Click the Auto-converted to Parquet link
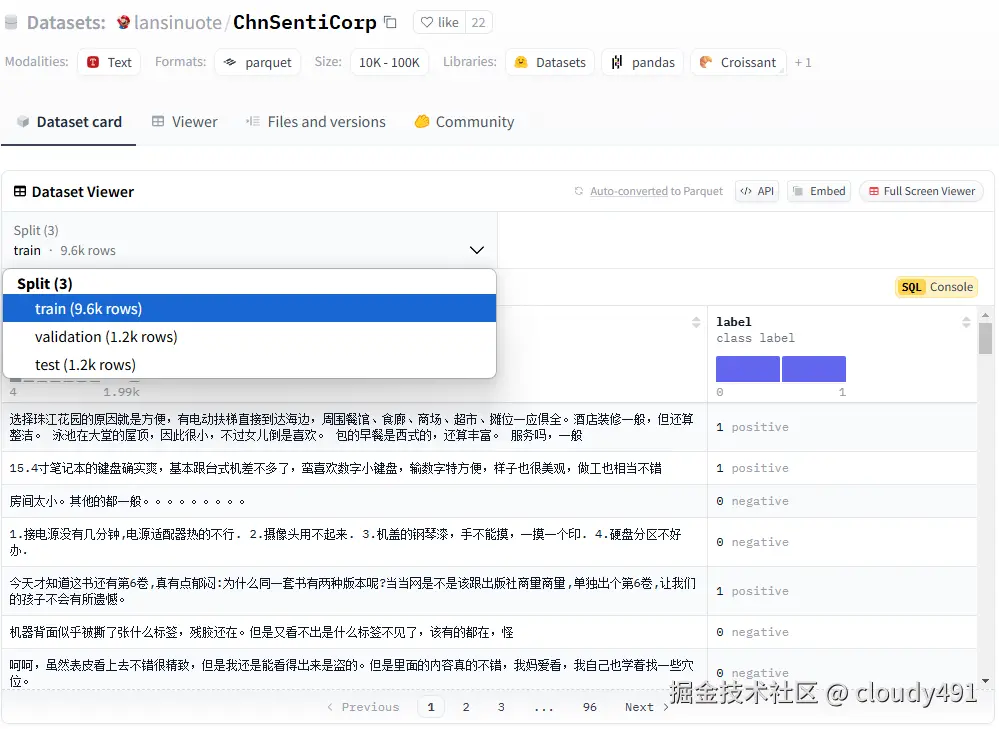This screenshot has height=729, width=999. point(655,190)
